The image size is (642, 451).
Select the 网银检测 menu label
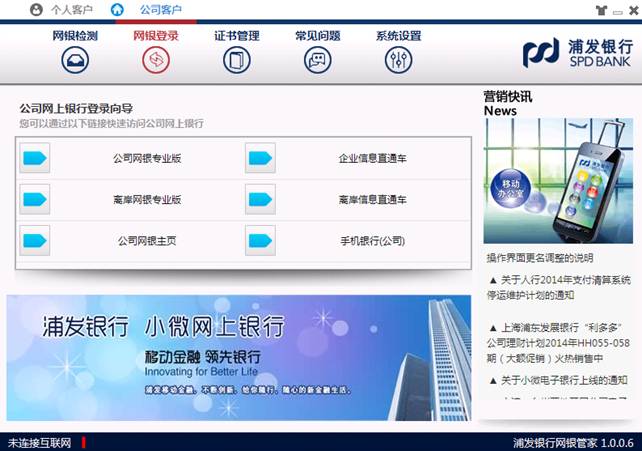(75, 36)
